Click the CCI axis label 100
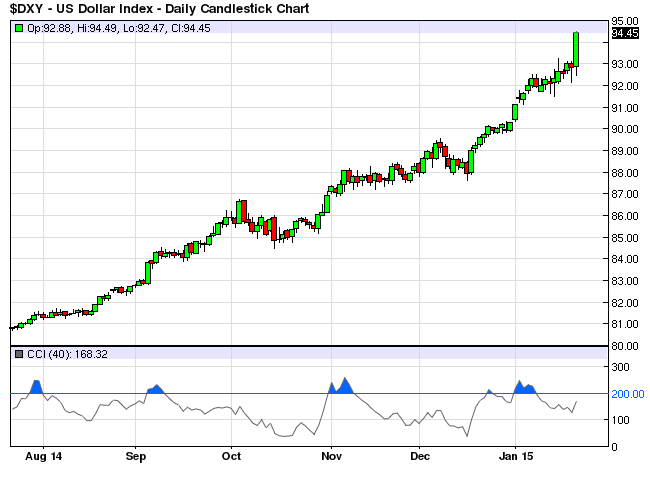This screenshot has width=650, height=487. point(621,420)
